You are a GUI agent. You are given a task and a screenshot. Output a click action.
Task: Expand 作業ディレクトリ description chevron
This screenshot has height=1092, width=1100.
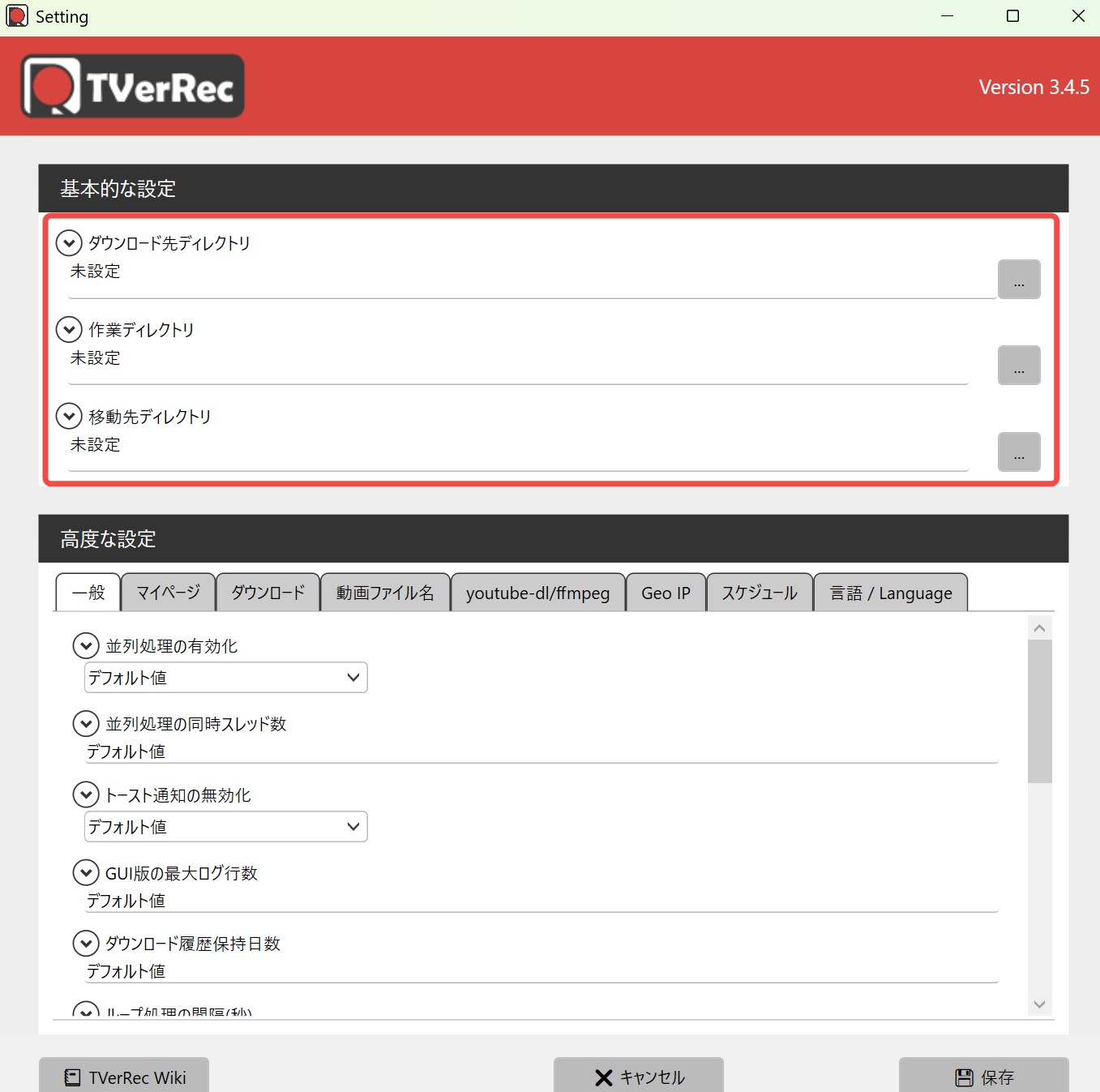(69, 329)
